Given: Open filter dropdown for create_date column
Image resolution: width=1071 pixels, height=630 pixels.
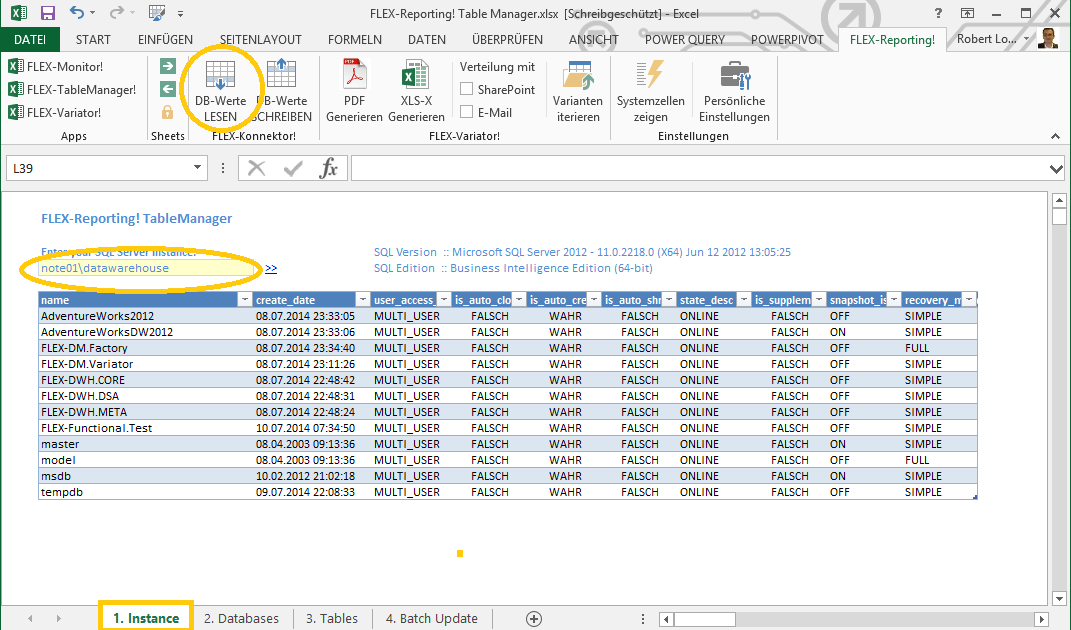Looking at the screenshot, I should 362,300.
